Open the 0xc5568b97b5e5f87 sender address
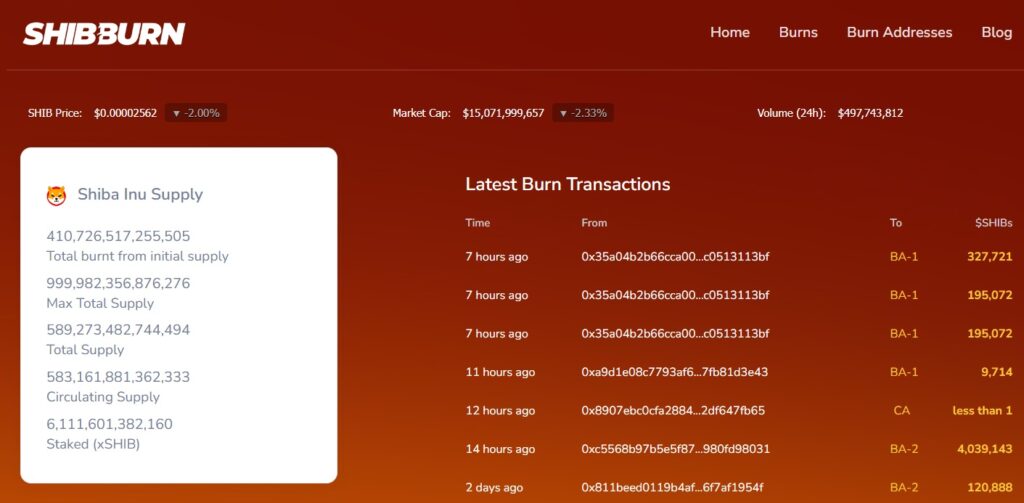 [675, 449]
